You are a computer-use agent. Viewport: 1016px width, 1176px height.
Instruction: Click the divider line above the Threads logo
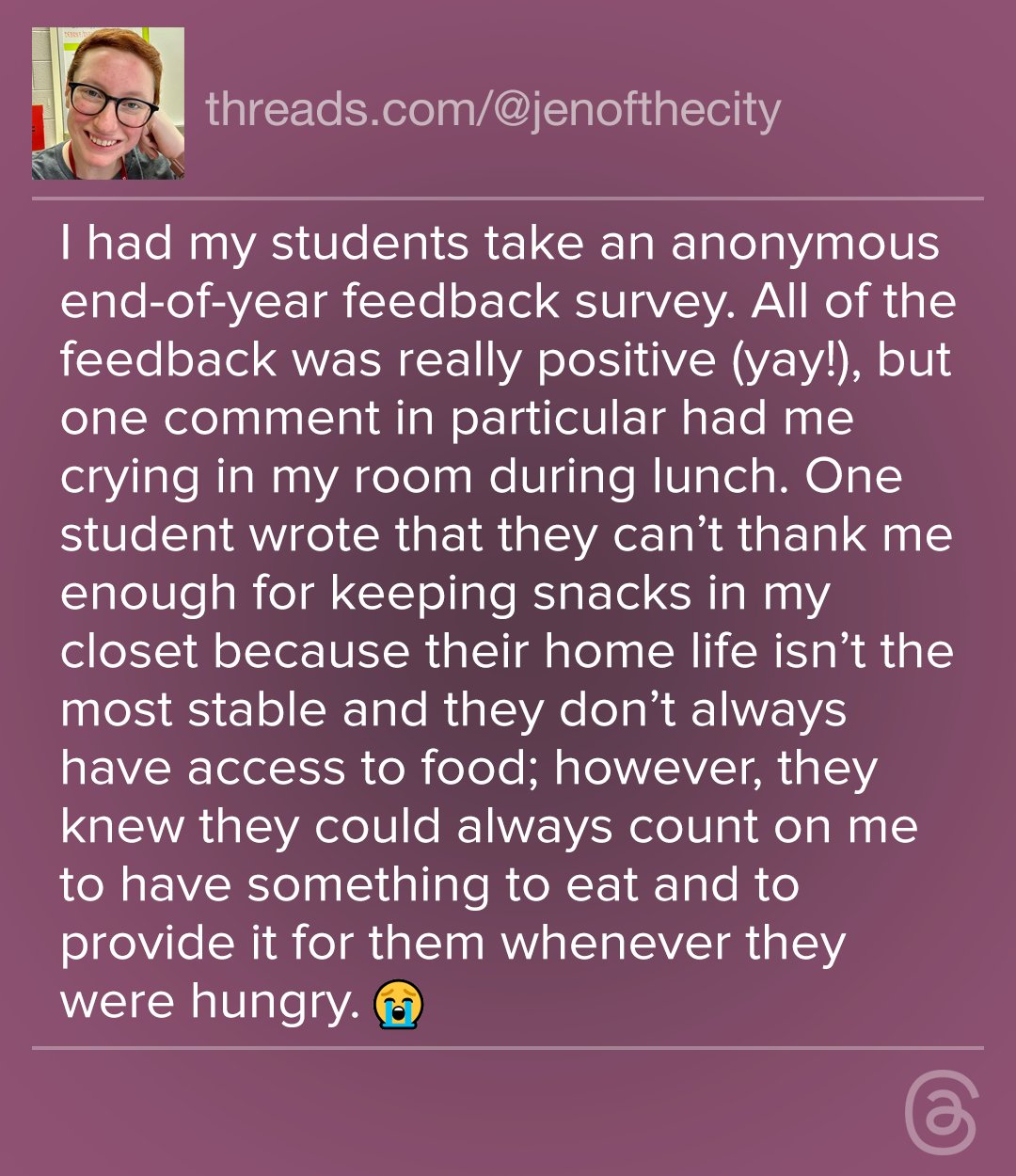click(508, 1047)
